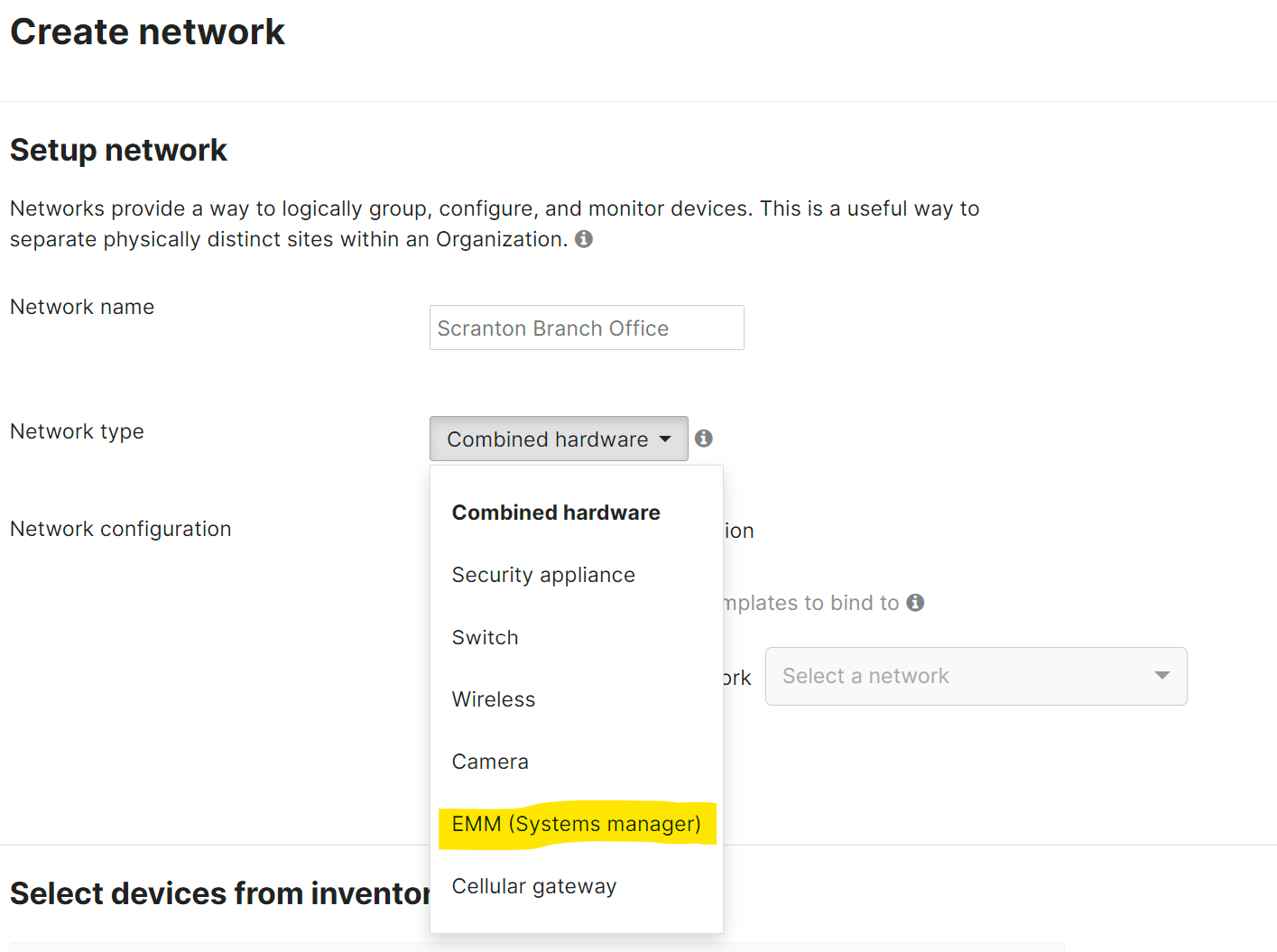Click the Setup network section heading
This screenshot has width=1277, height=952.
(118, 150)
